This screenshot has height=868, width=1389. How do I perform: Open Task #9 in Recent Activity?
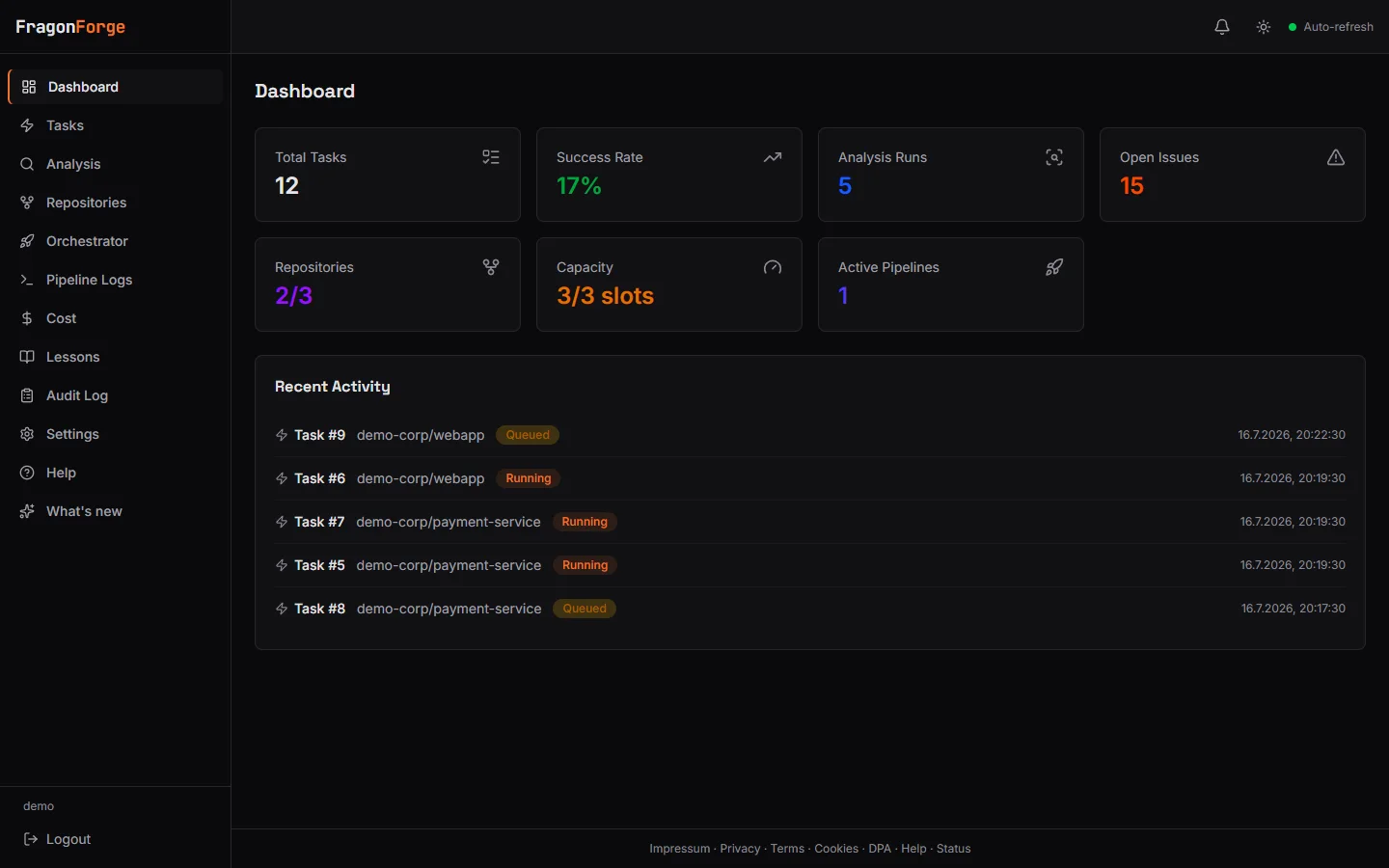810,435
